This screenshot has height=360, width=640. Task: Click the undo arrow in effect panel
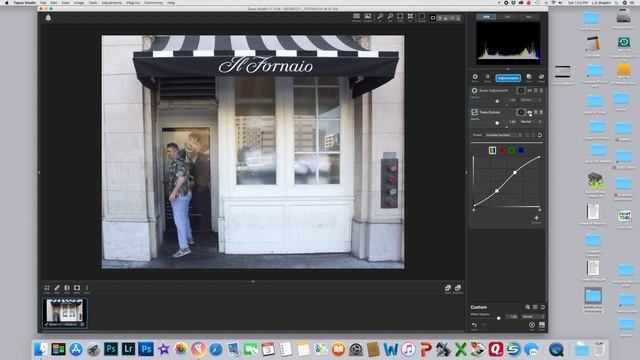[474, 325]
